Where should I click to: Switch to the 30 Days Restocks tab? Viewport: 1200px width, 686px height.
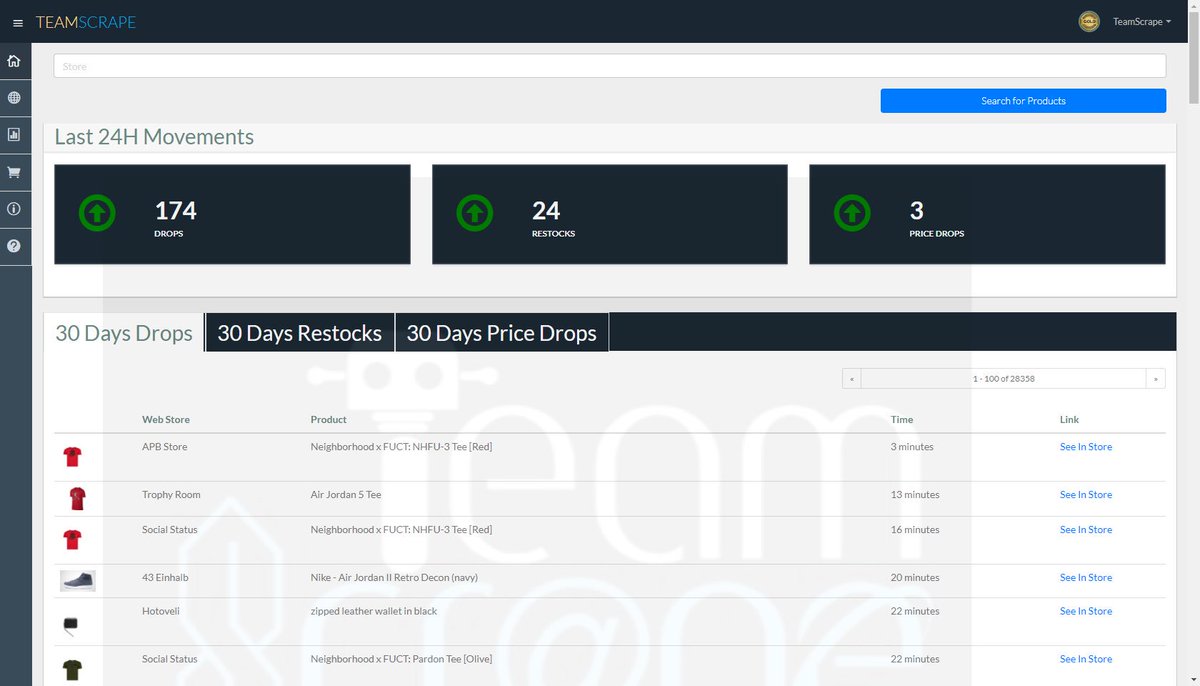[x=299, y=333]
